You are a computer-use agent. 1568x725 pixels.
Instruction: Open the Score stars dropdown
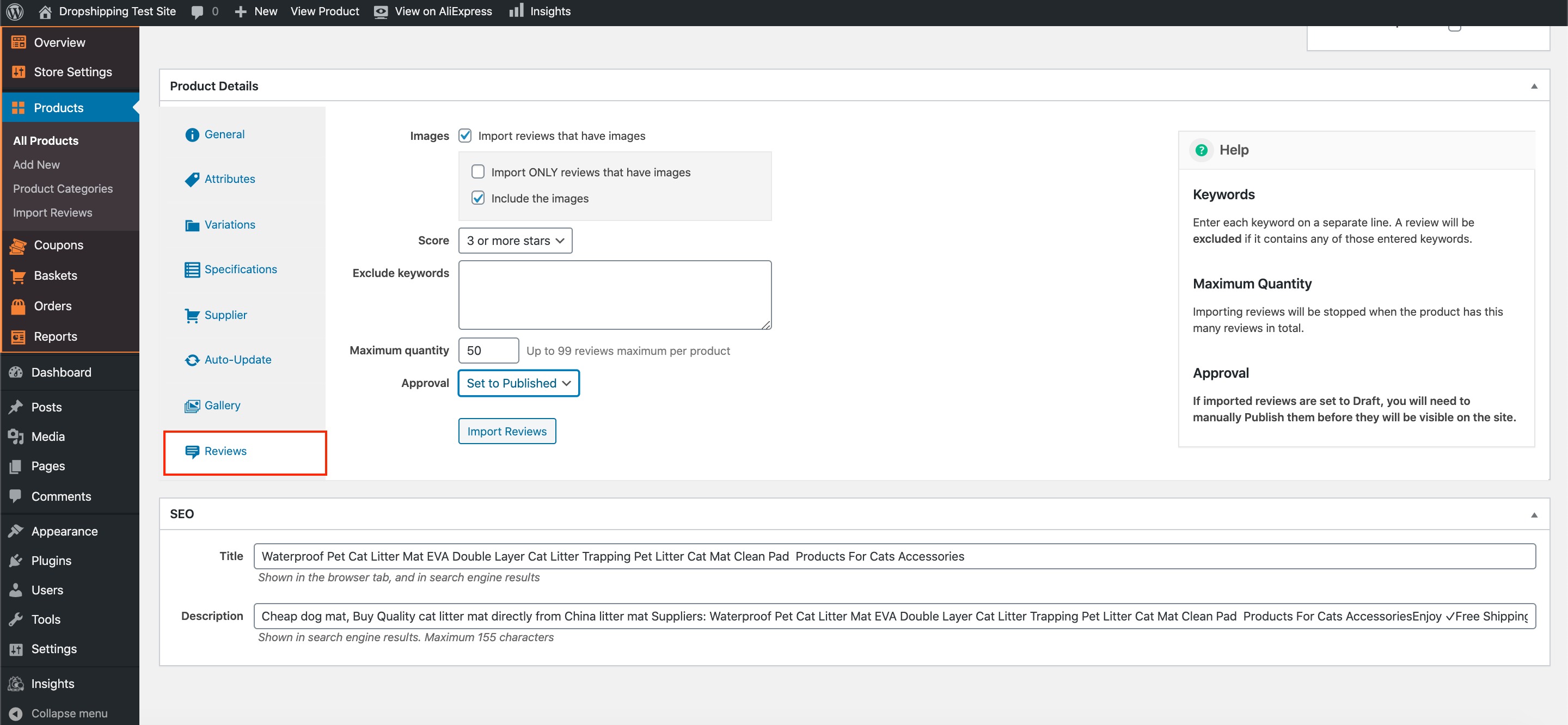coord(515,241)
